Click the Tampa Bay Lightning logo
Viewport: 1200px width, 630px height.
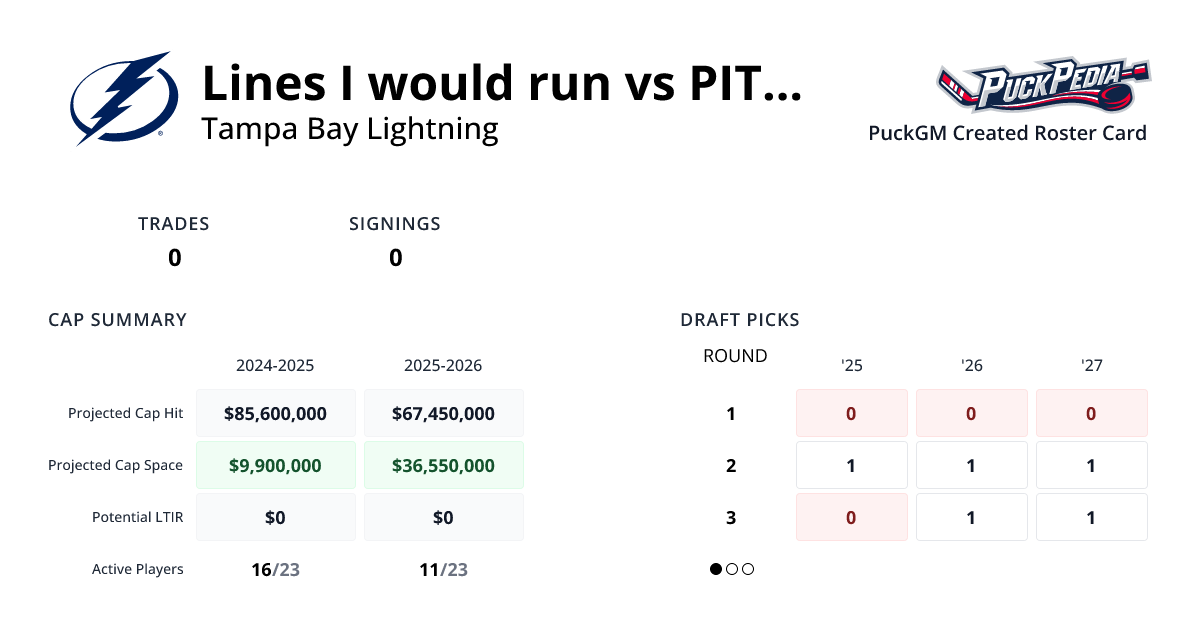pos(124,98)
